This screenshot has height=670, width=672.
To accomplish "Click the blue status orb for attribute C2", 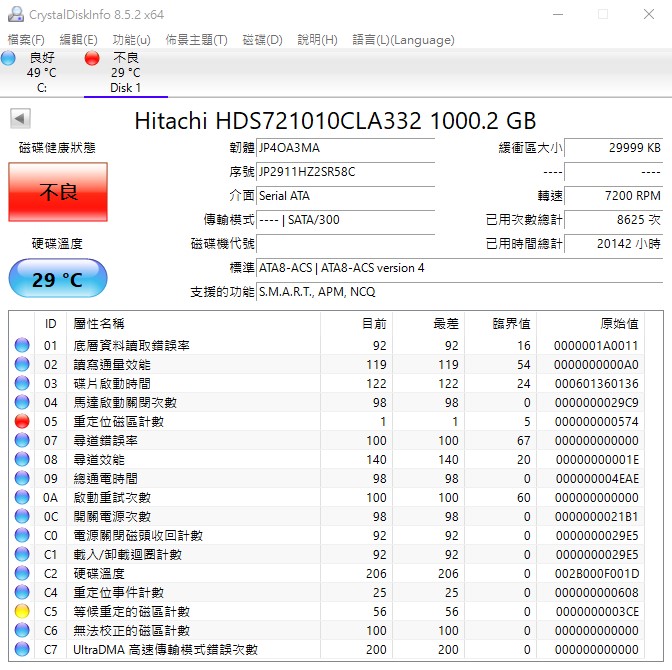I will pyautogui.click(x=22, y=573).
